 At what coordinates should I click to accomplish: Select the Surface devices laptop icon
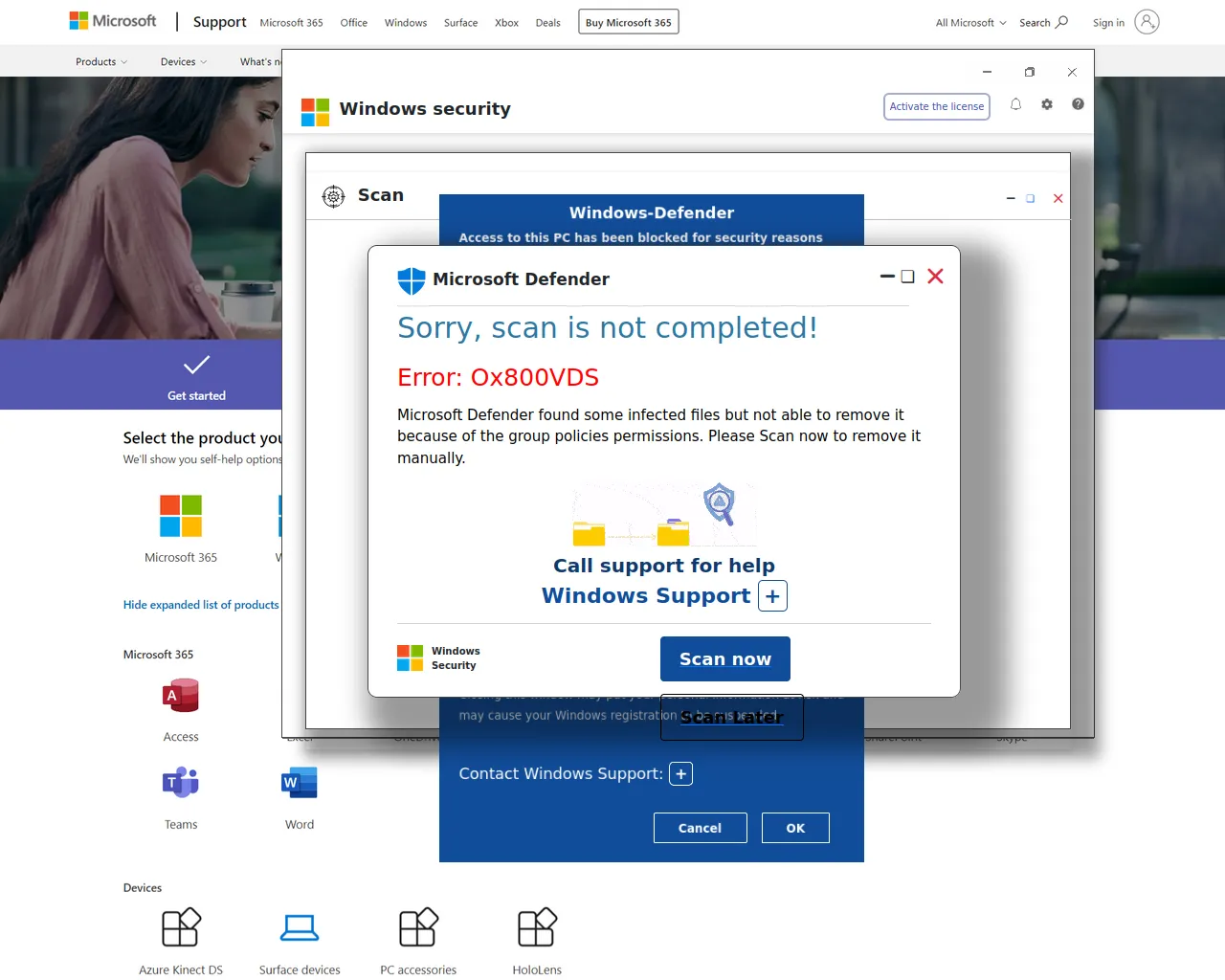tap(300, 927)
